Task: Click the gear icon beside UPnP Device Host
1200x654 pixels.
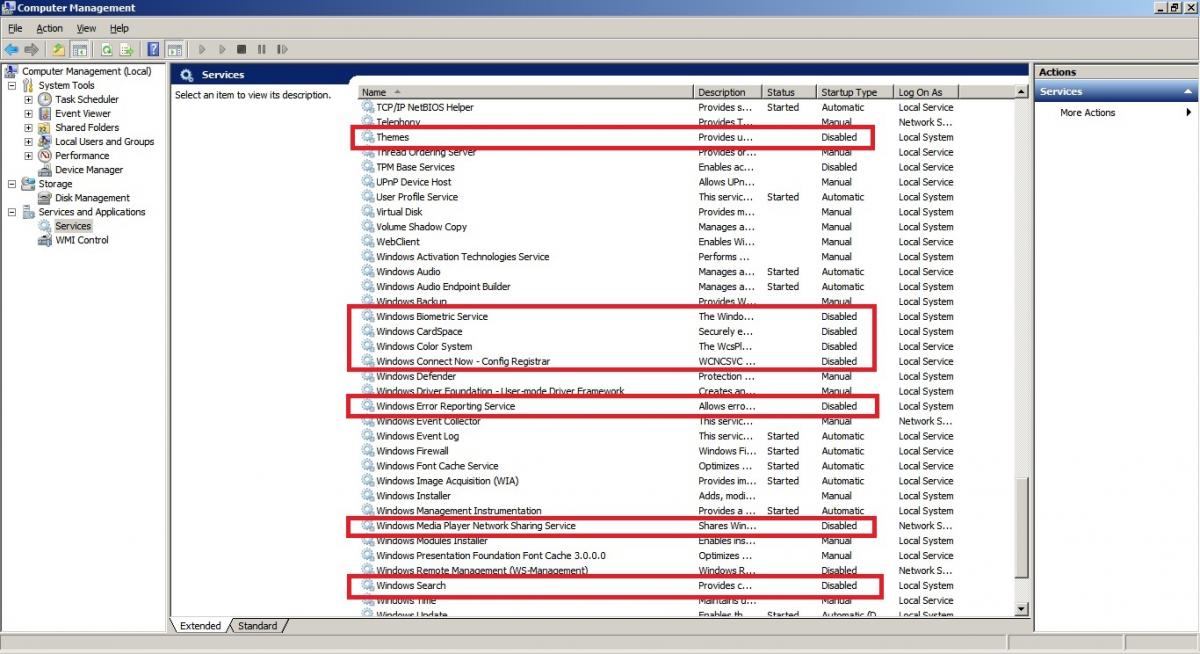Action: [x=368, y=182]
